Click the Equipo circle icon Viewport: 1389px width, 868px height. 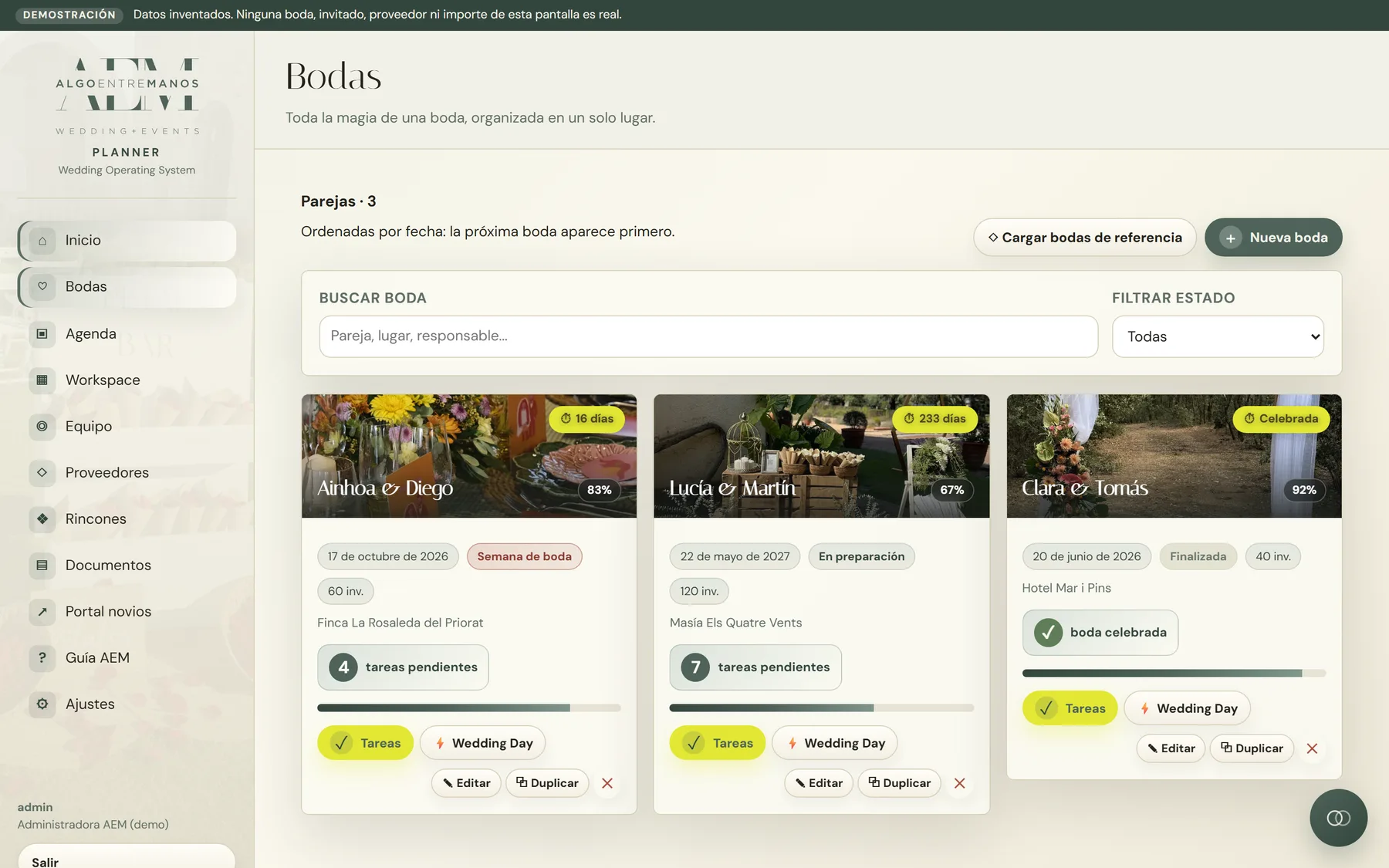click(x=42, y=426)
